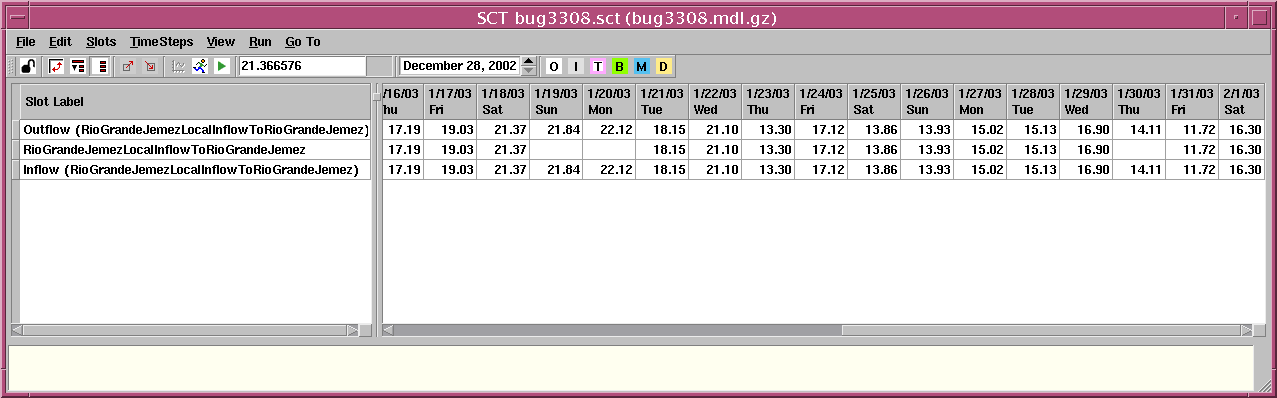
Task: Select middle-row cell 11.72 under 1/31/03
Action: pyautogui.click(x=1192, y=150)
